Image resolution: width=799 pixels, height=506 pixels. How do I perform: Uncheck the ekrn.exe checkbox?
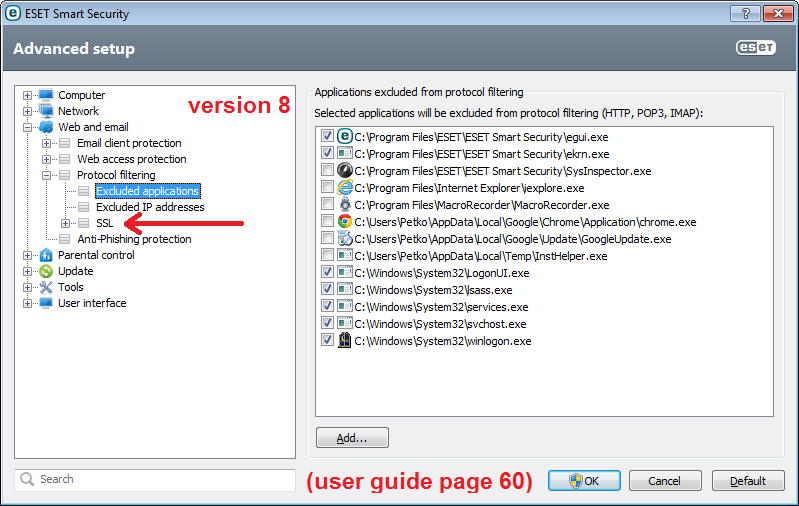click(x=327, y=152)
